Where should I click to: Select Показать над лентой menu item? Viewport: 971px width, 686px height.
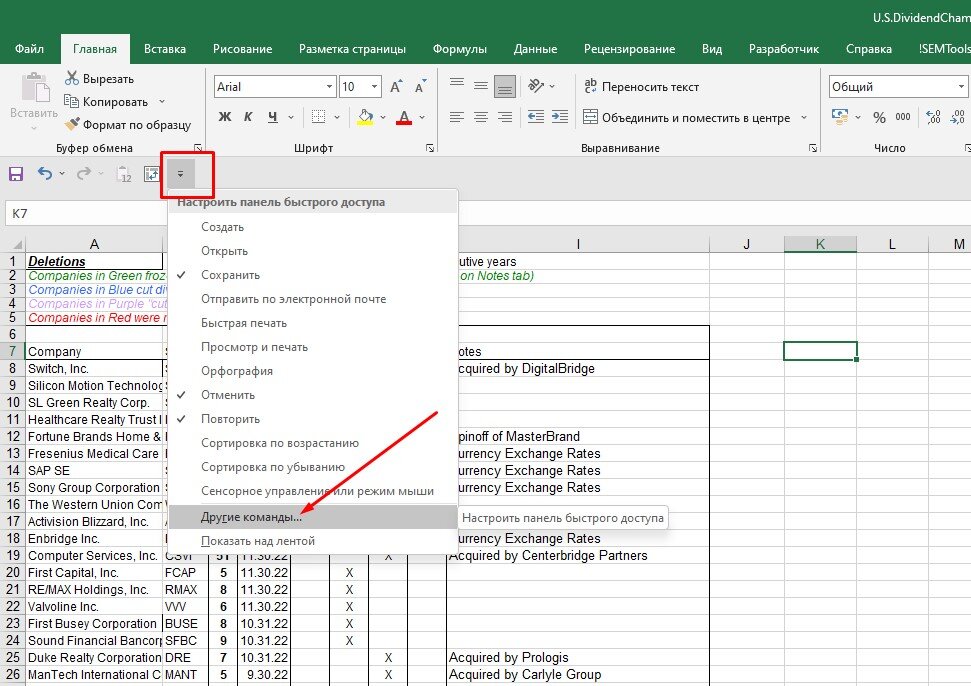[x=313, y=541]
